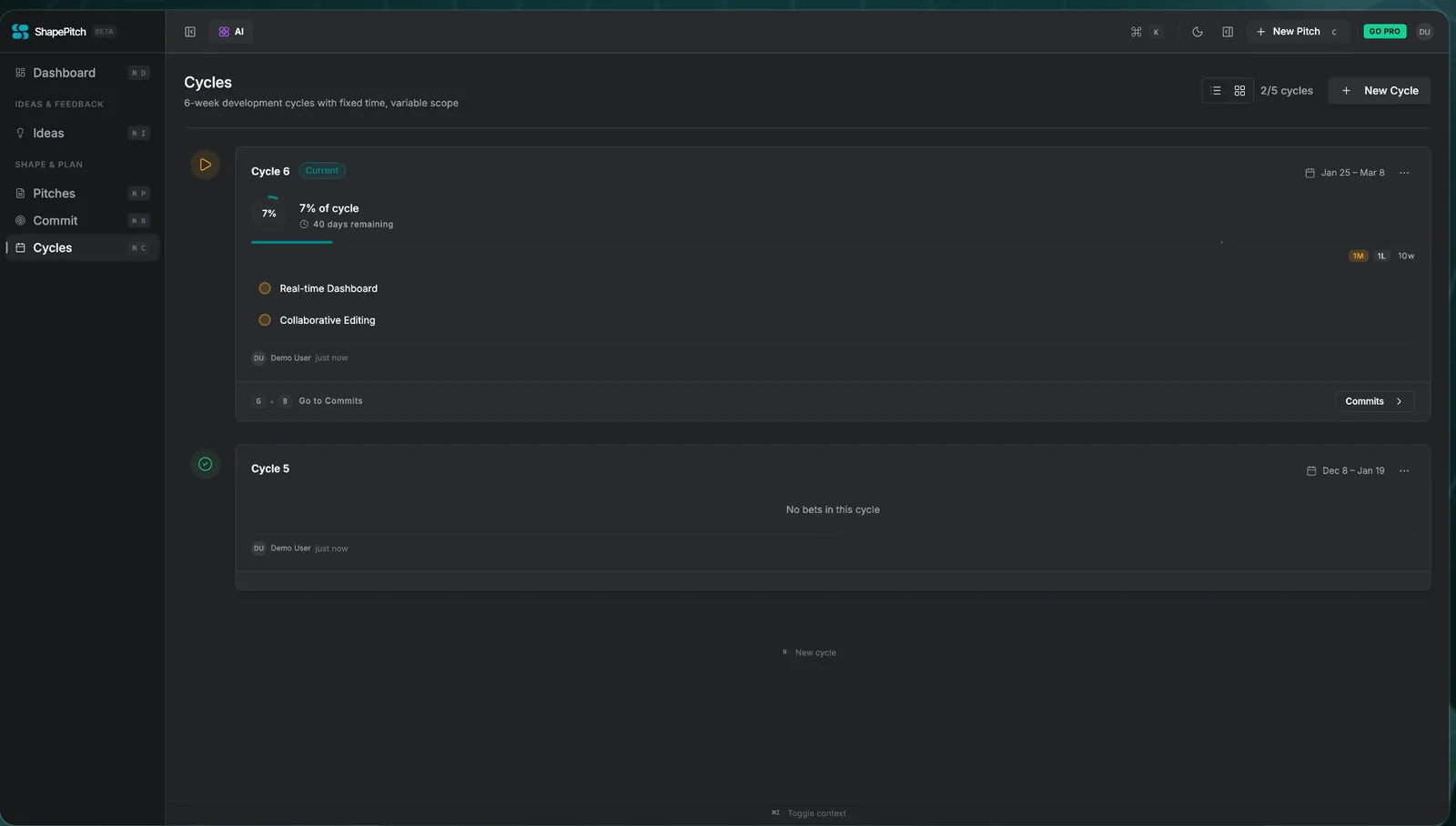Click the 2/5 cycles counter
The image size is (1456, 826).
(1287, 91)
